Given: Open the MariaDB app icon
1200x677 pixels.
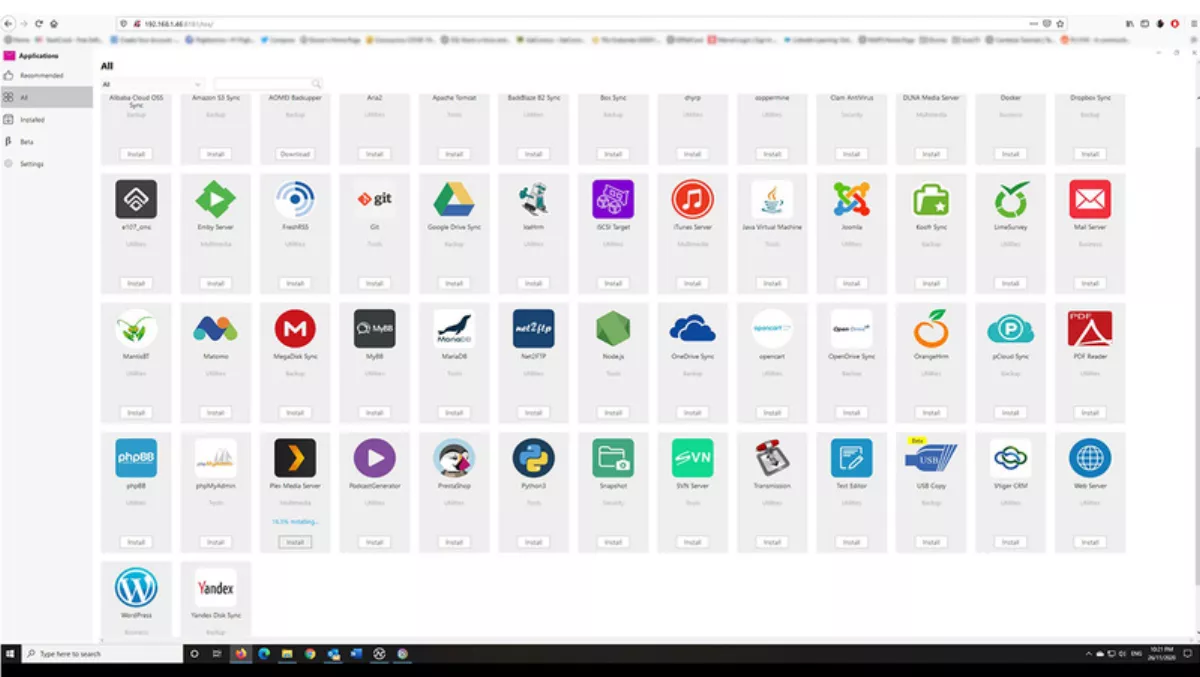Looking at the screenshot, I should point(454,328).
